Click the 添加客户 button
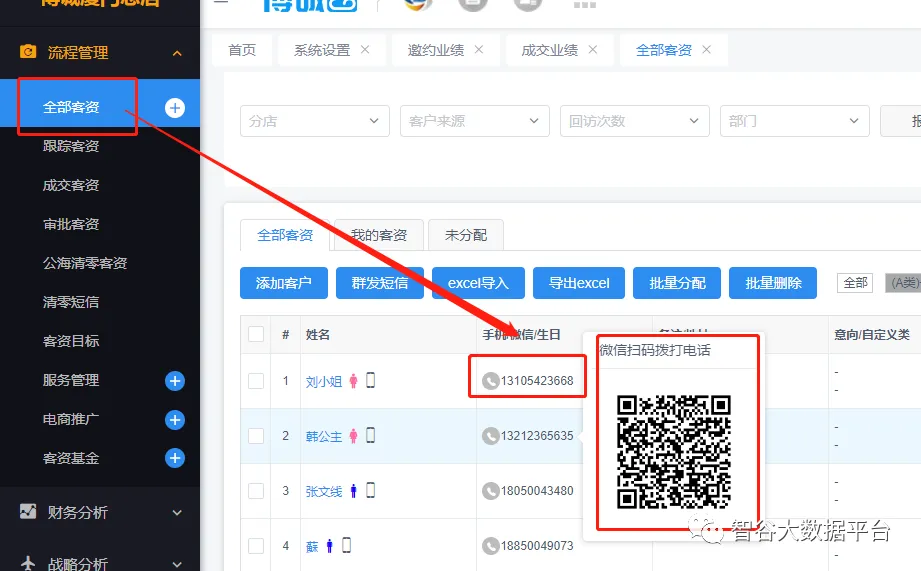 tap(284, 283)
